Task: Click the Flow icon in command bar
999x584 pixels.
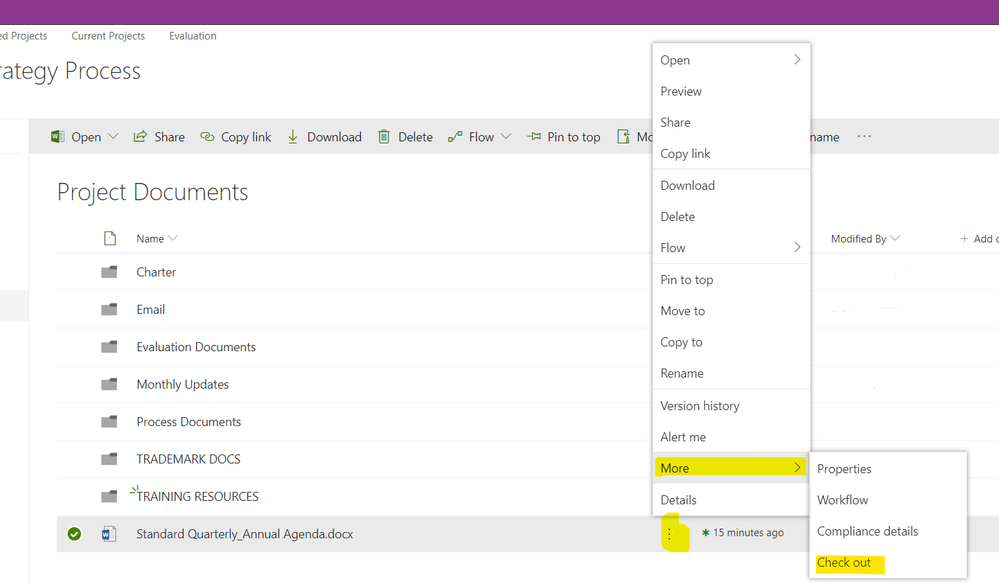Action: tap(455, 136)
